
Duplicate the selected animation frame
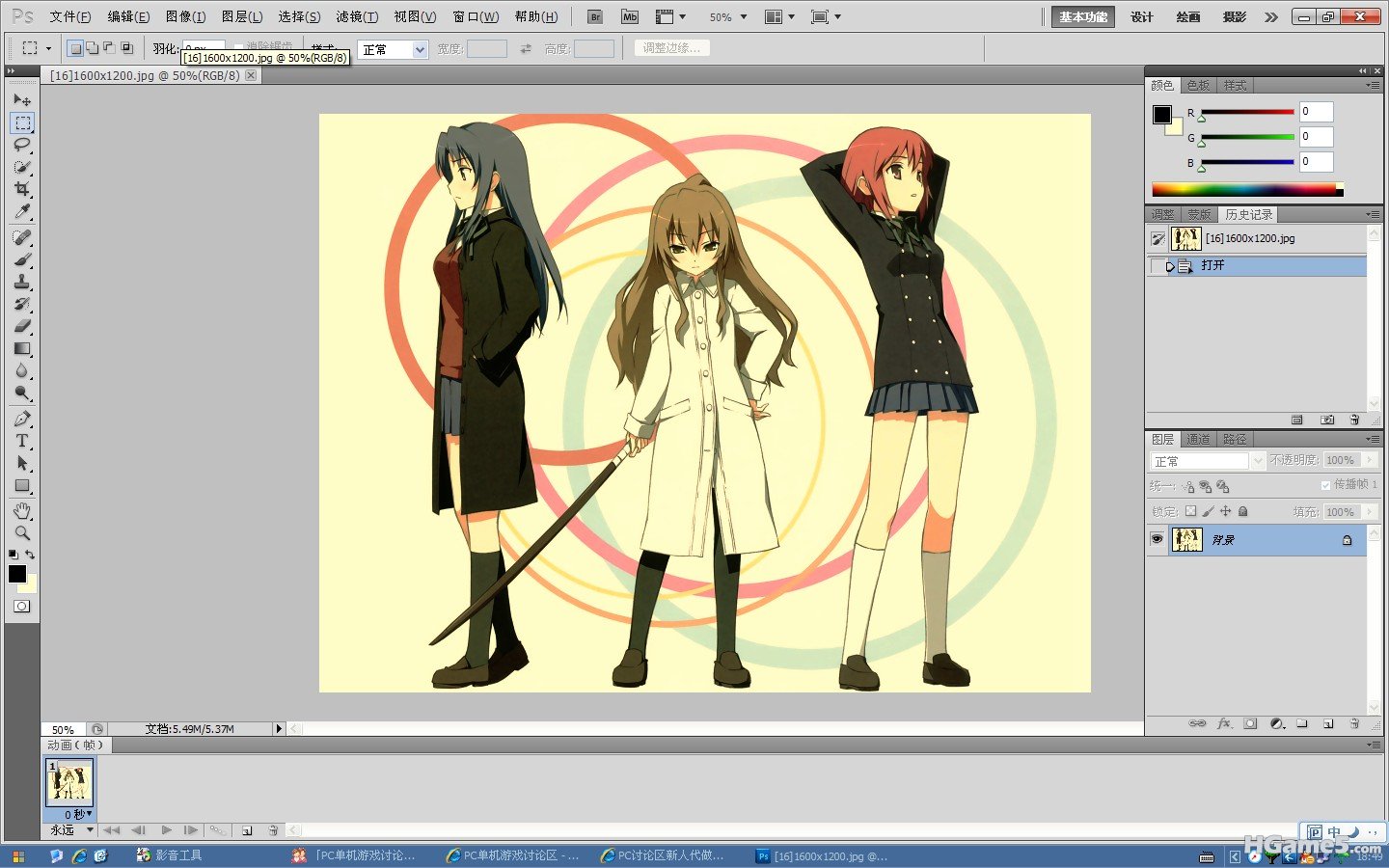247,829
